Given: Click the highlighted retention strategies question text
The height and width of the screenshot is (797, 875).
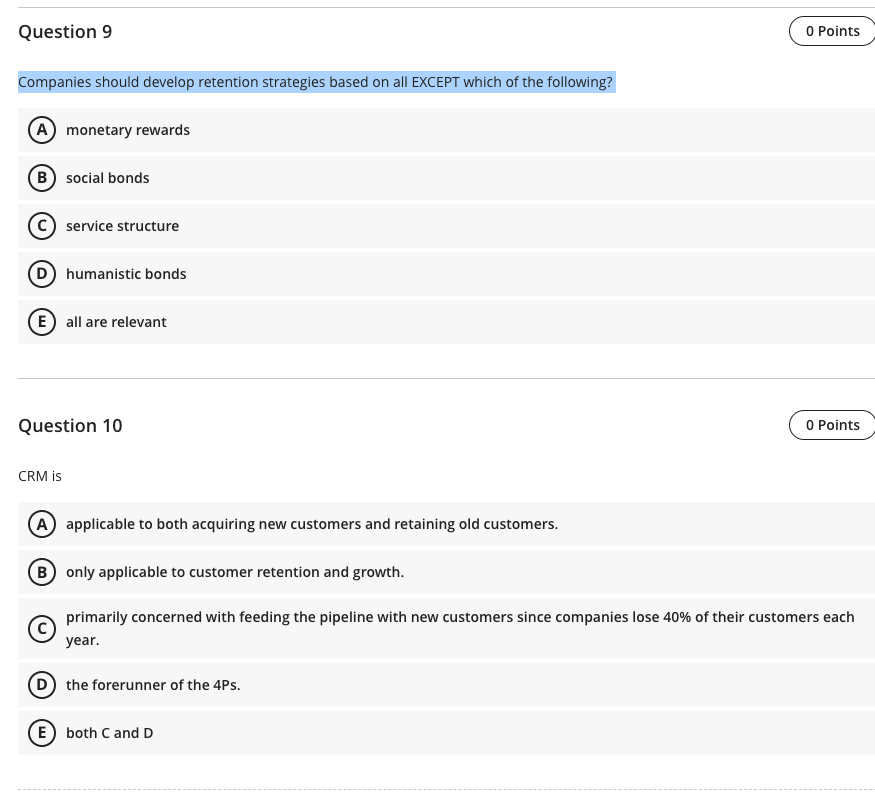Looking at the screenshot, I should [315, 82].
